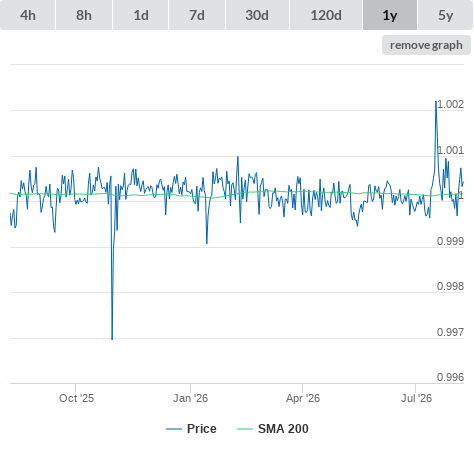Click the 0.999 y-axis label

(450, 241)
